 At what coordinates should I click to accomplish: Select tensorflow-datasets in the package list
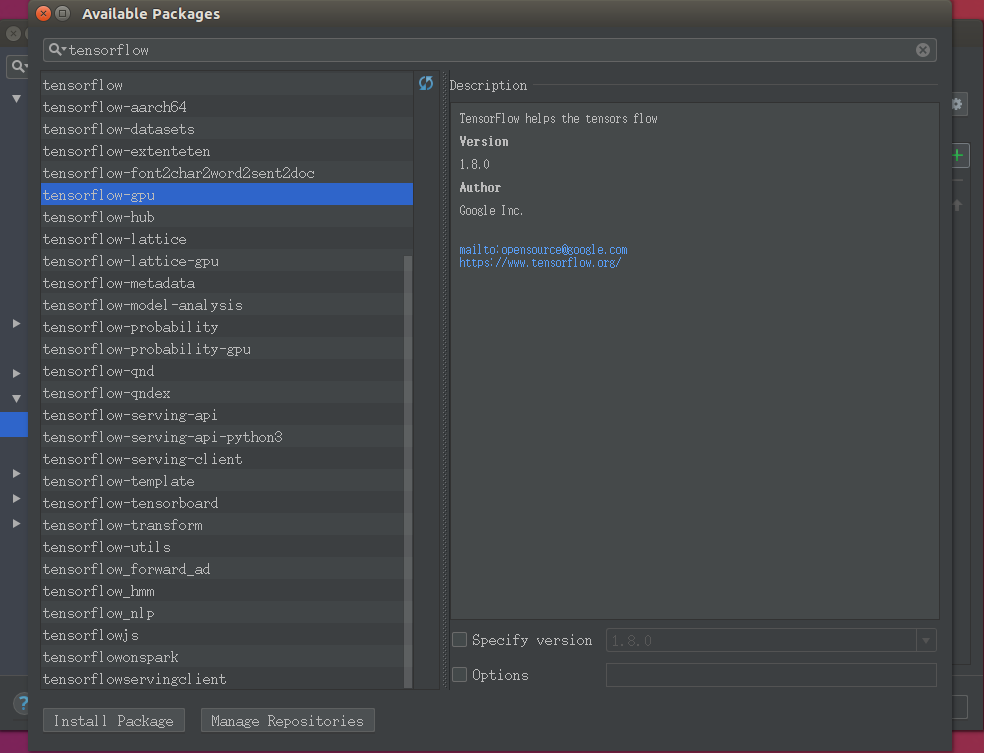pyautogui.click(x=119, y=129)
